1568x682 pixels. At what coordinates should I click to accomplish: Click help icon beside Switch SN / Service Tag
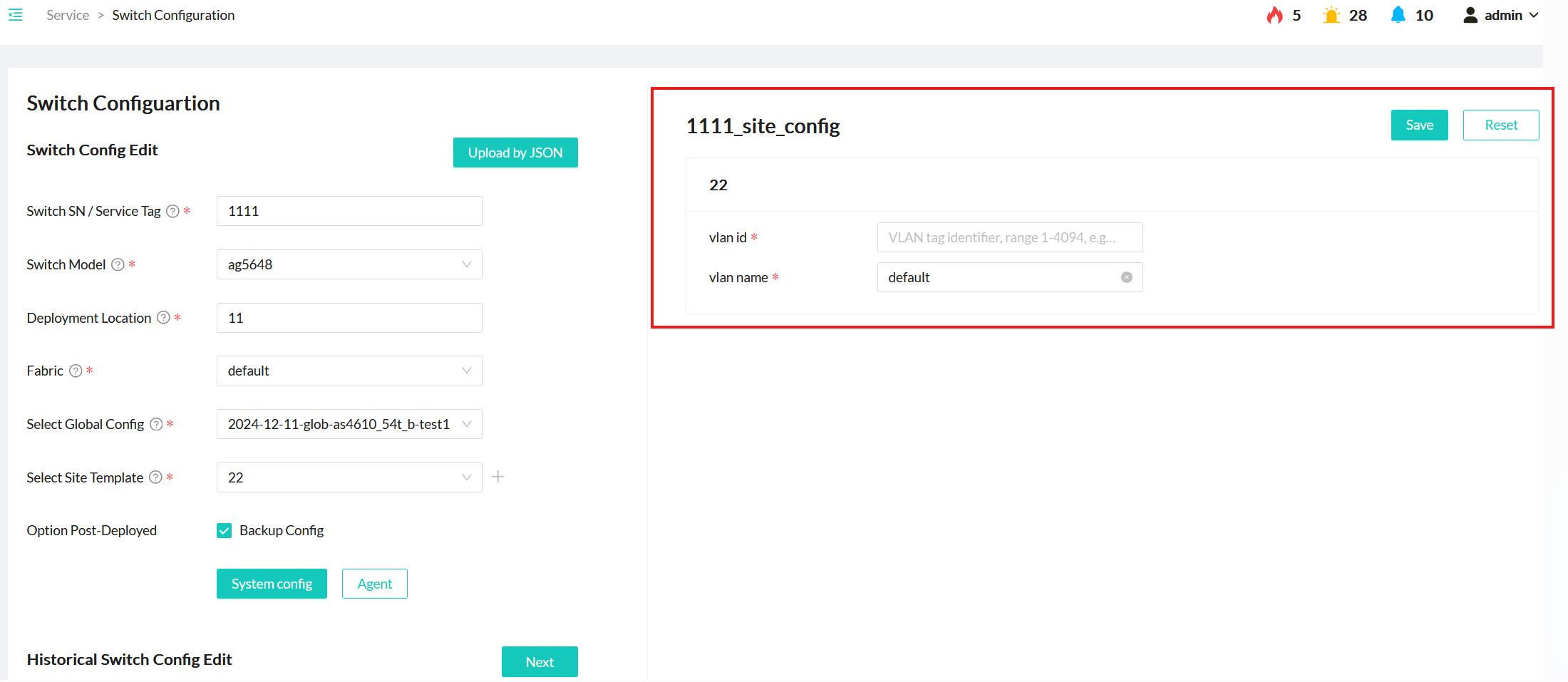pyautogui.click(x=172, y=211)
